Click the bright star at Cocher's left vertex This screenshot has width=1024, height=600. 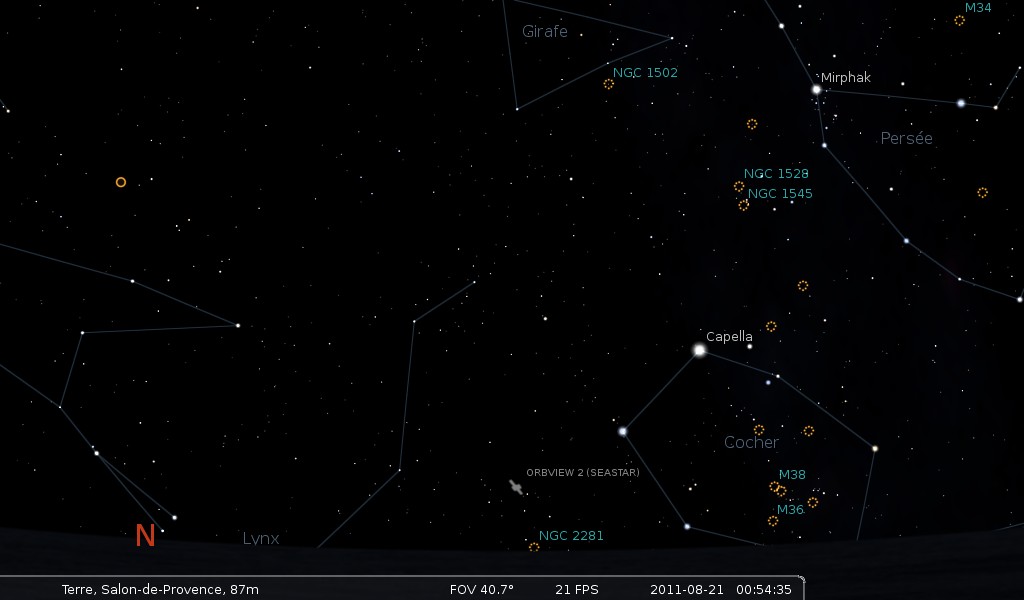[x=622, y=432]
